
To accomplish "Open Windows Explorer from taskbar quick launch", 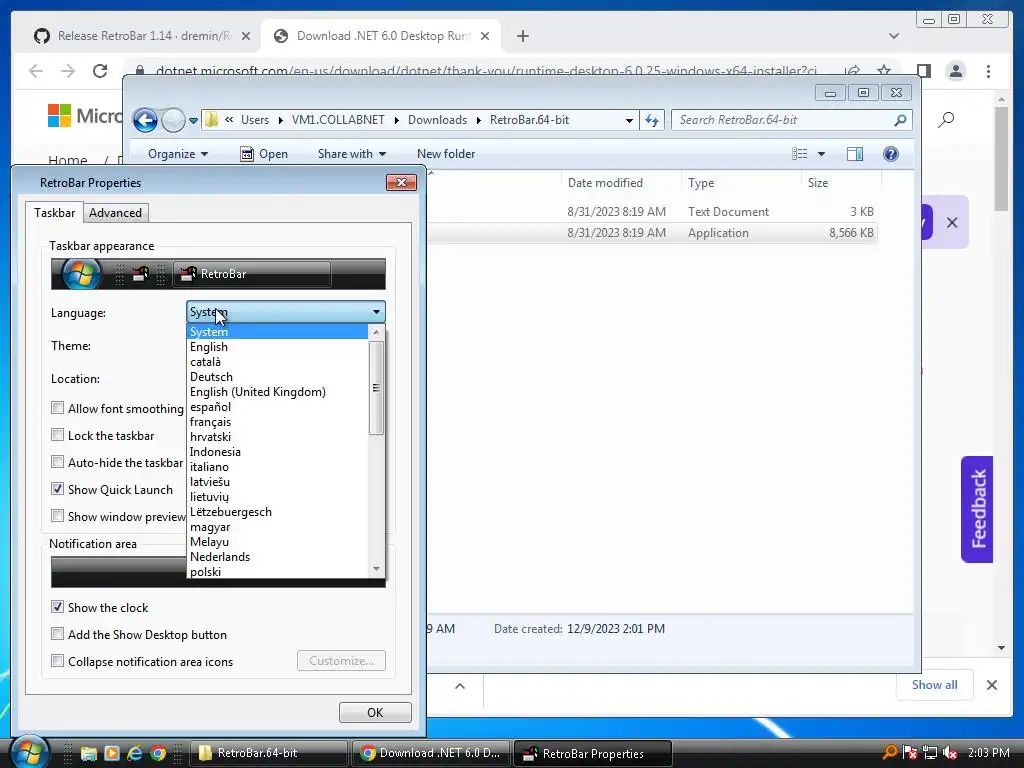I will tap(89, 753).
